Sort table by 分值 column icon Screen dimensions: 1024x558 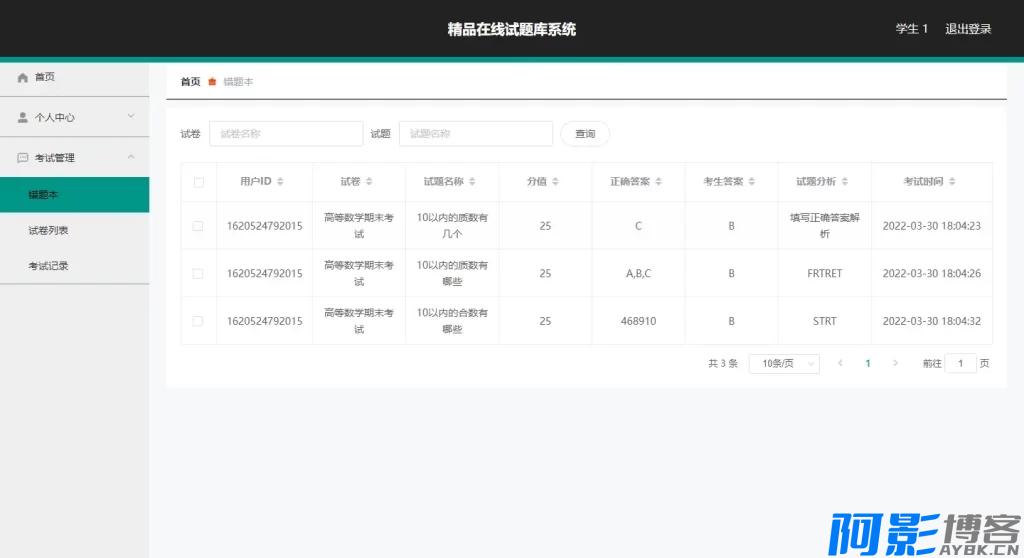point(555,182)
